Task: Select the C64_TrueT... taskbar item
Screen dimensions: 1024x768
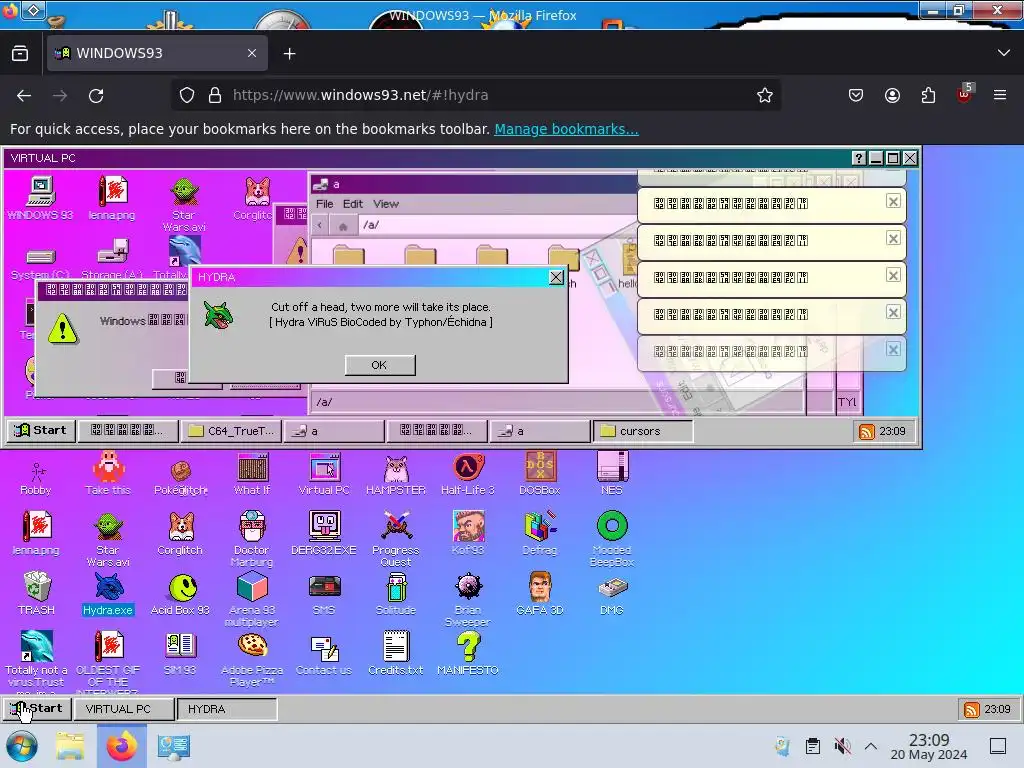Action: coord(231,431)
